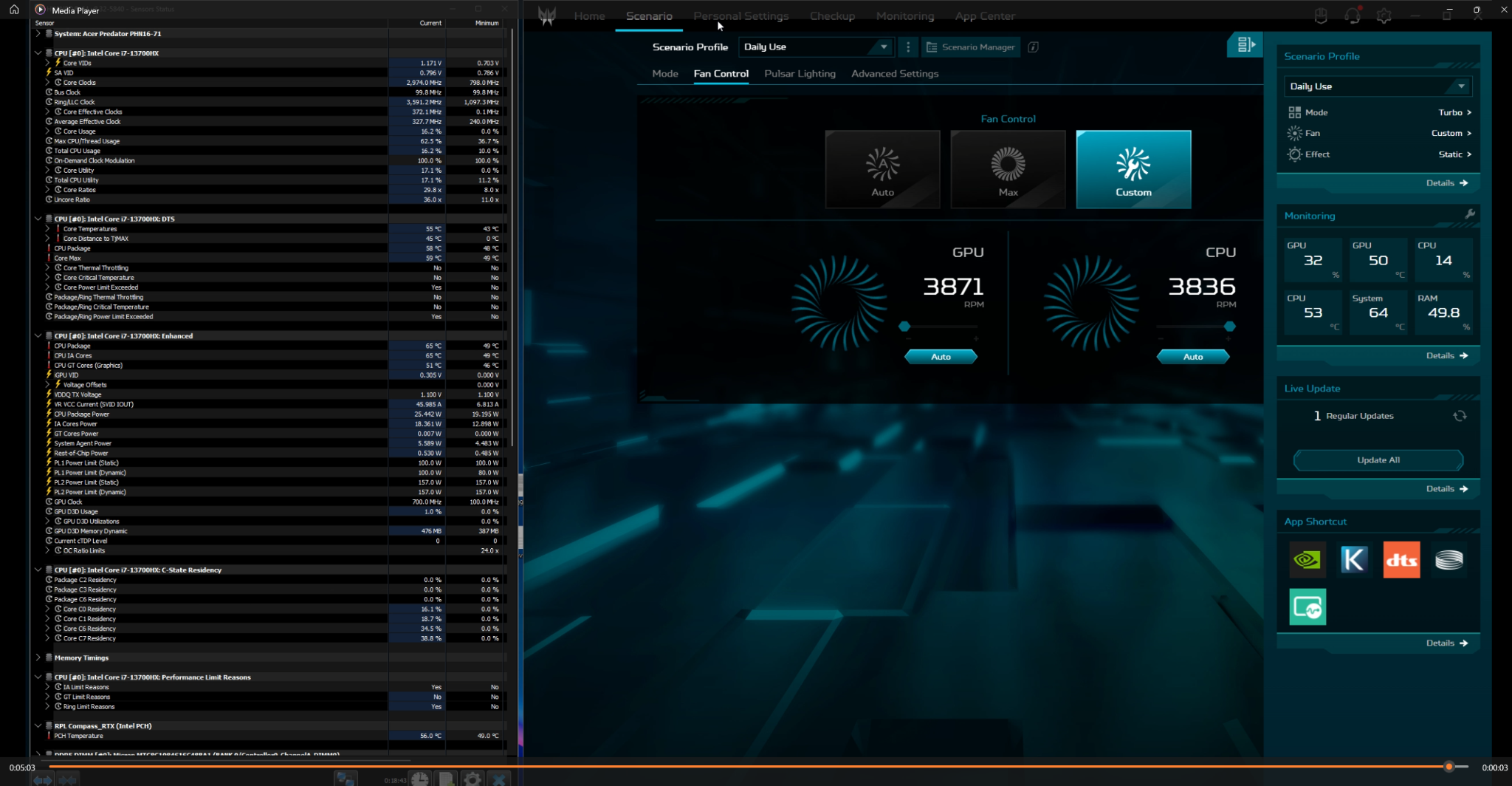Screen dimensions: 1512x786
Task: Click the wrench icon in Monitoring panel
Action: tap(1470, 214)
